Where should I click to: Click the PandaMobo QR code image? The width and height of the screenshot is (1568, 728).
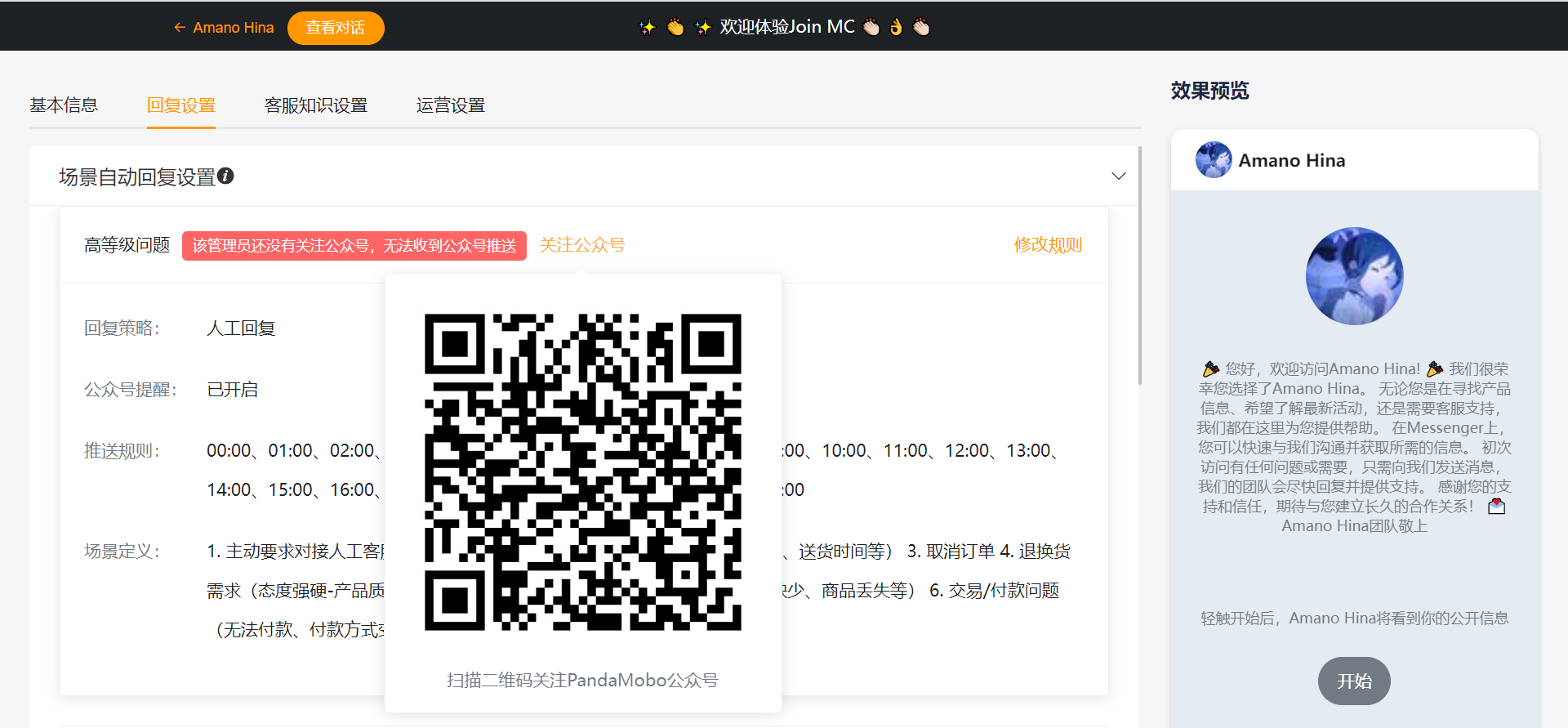(582, 472)
